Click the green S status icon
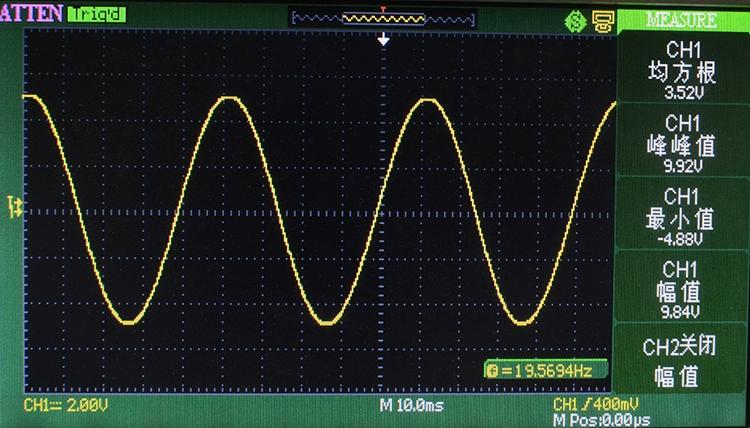The width and height of the screenshot is (750, 428). [x=575, y=19]
